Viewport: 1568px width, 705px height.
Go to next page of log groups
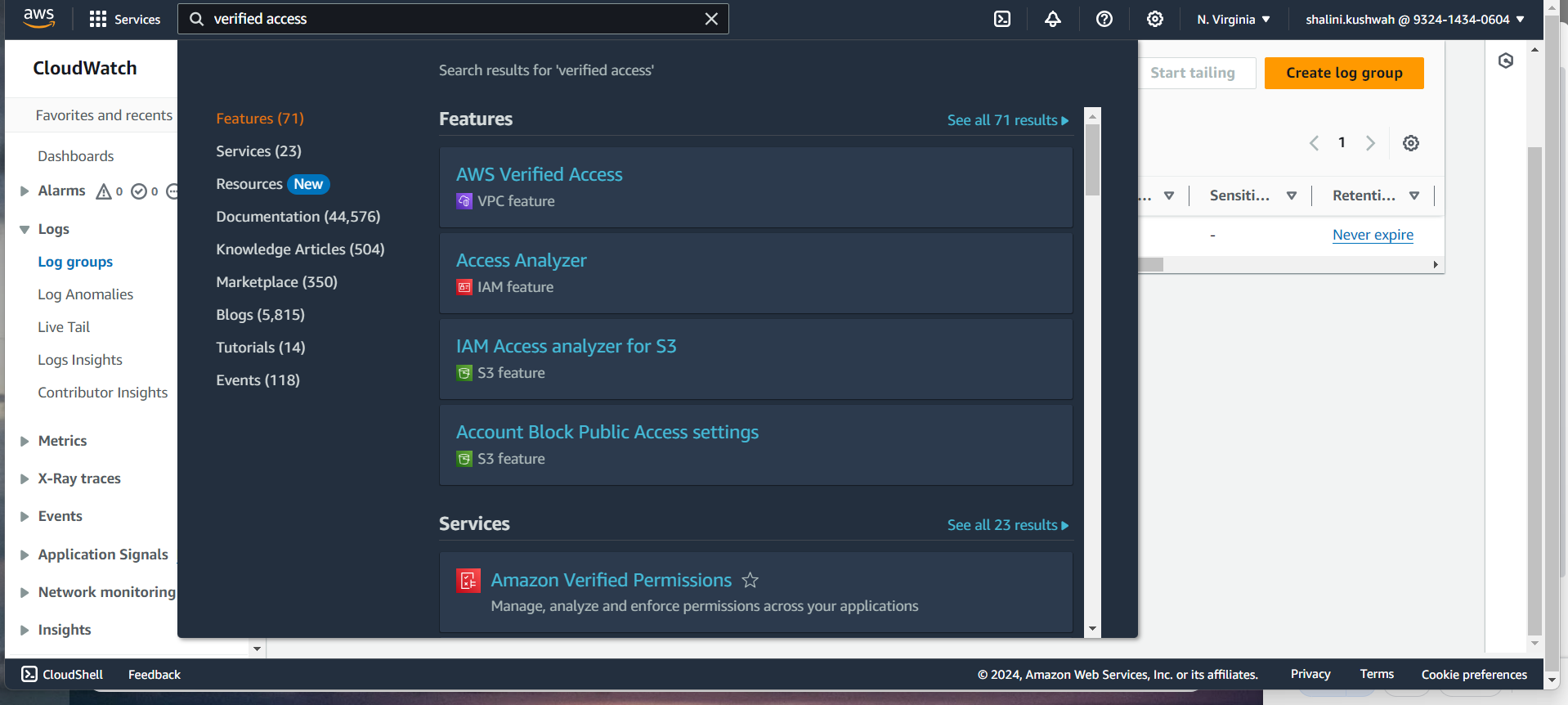pos(1371,143)
